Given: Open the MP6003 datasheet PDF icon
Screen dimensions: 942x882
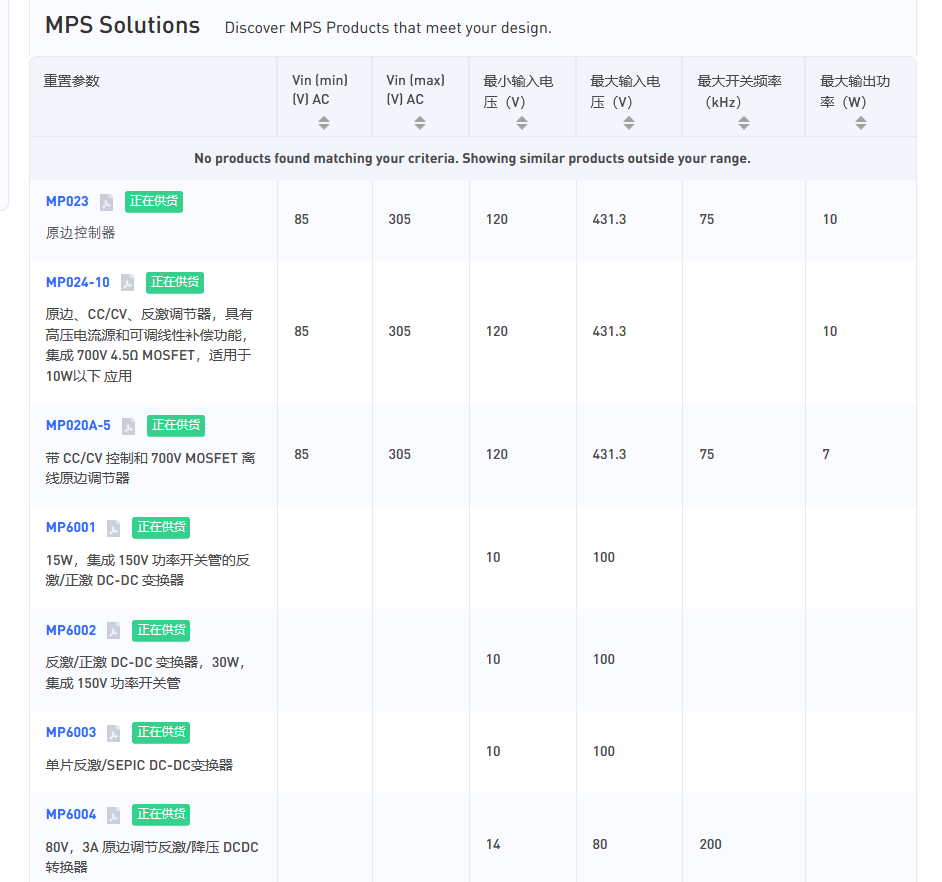Looking at the screenshot, I should tap(114, 733).
